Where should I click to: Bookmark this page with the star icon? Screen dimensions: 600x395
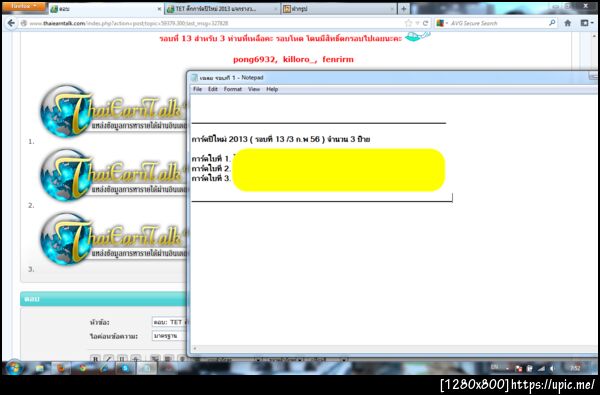(408, 23)
